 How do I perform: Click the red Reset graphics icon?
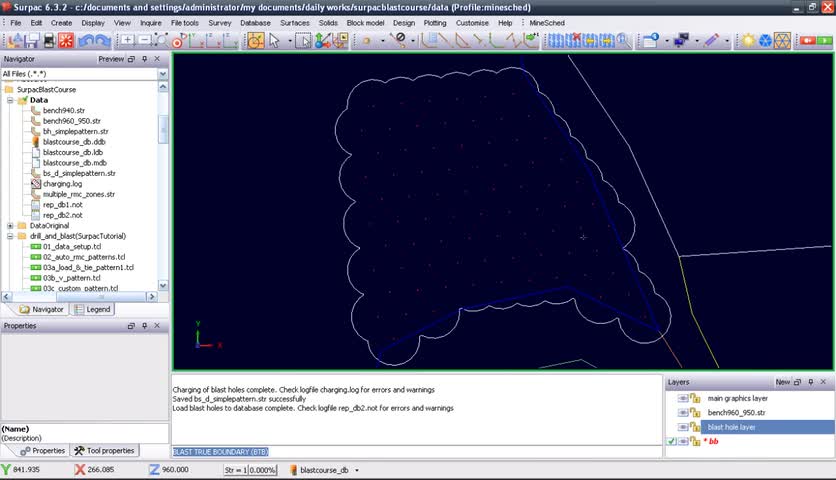[66, 41]
